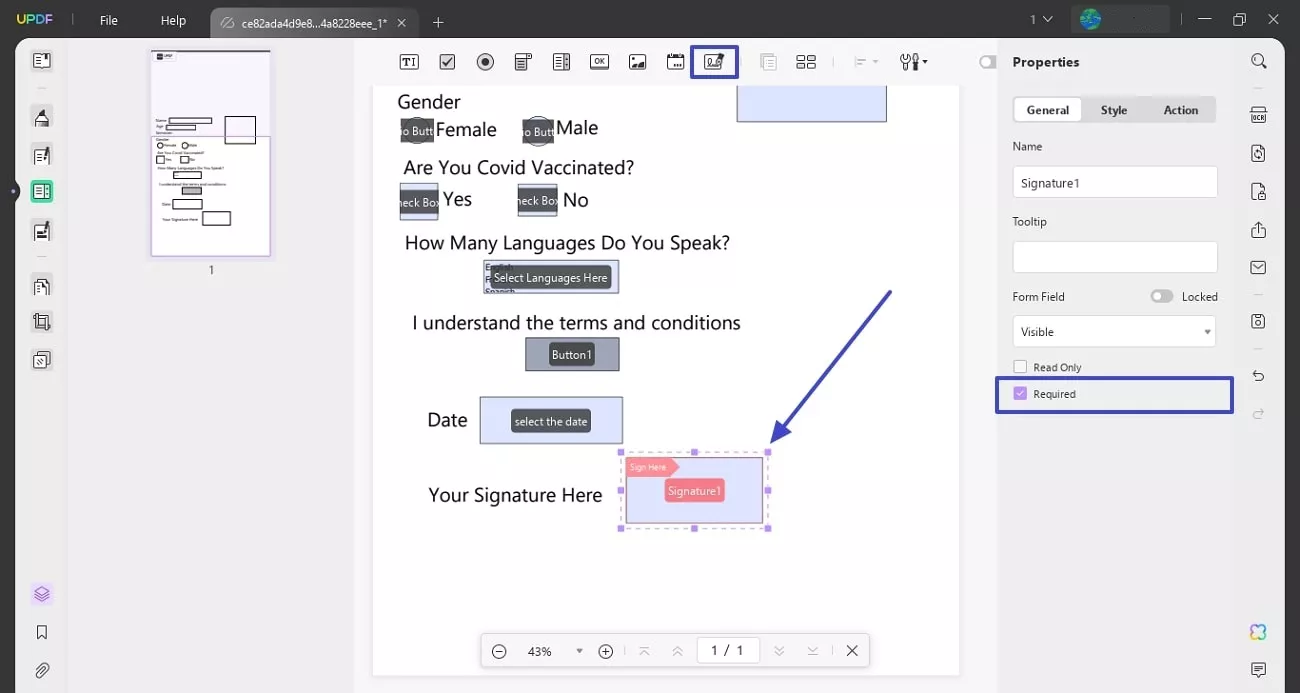Open the Page Tools stack icon
This screenshot has width=1300, height=693.
pyautogui.click(x=41, y=360)
